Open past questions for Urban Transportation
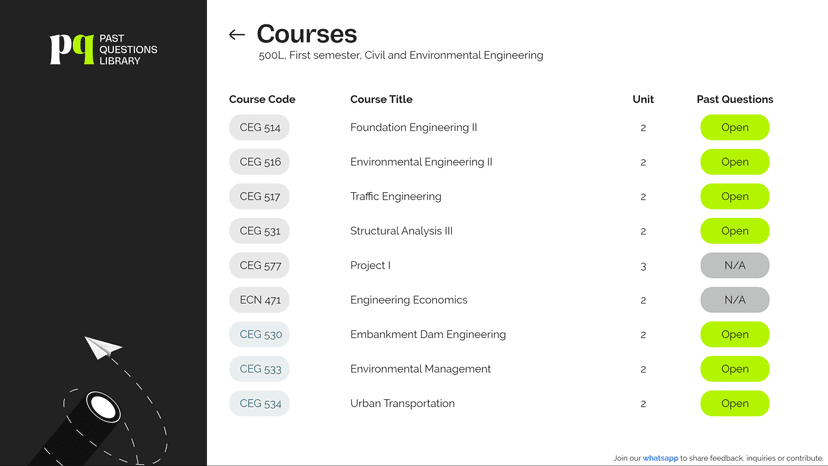The image size is (828, 466). tap(735, 403)
